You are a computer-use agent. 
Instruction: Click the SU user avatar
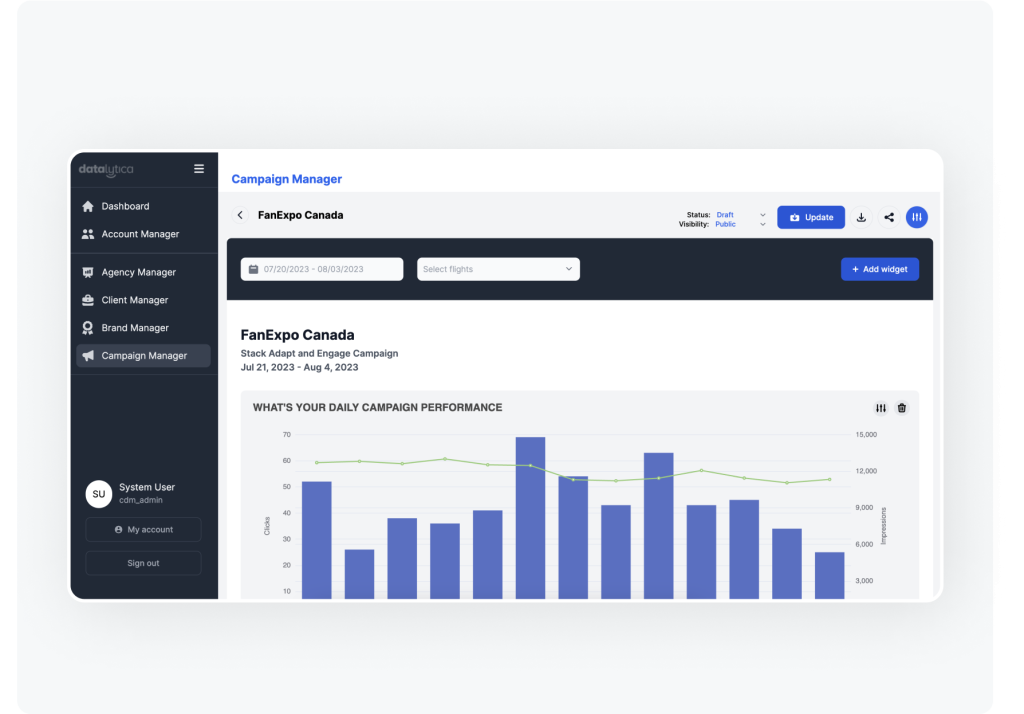tap(99, 494)
